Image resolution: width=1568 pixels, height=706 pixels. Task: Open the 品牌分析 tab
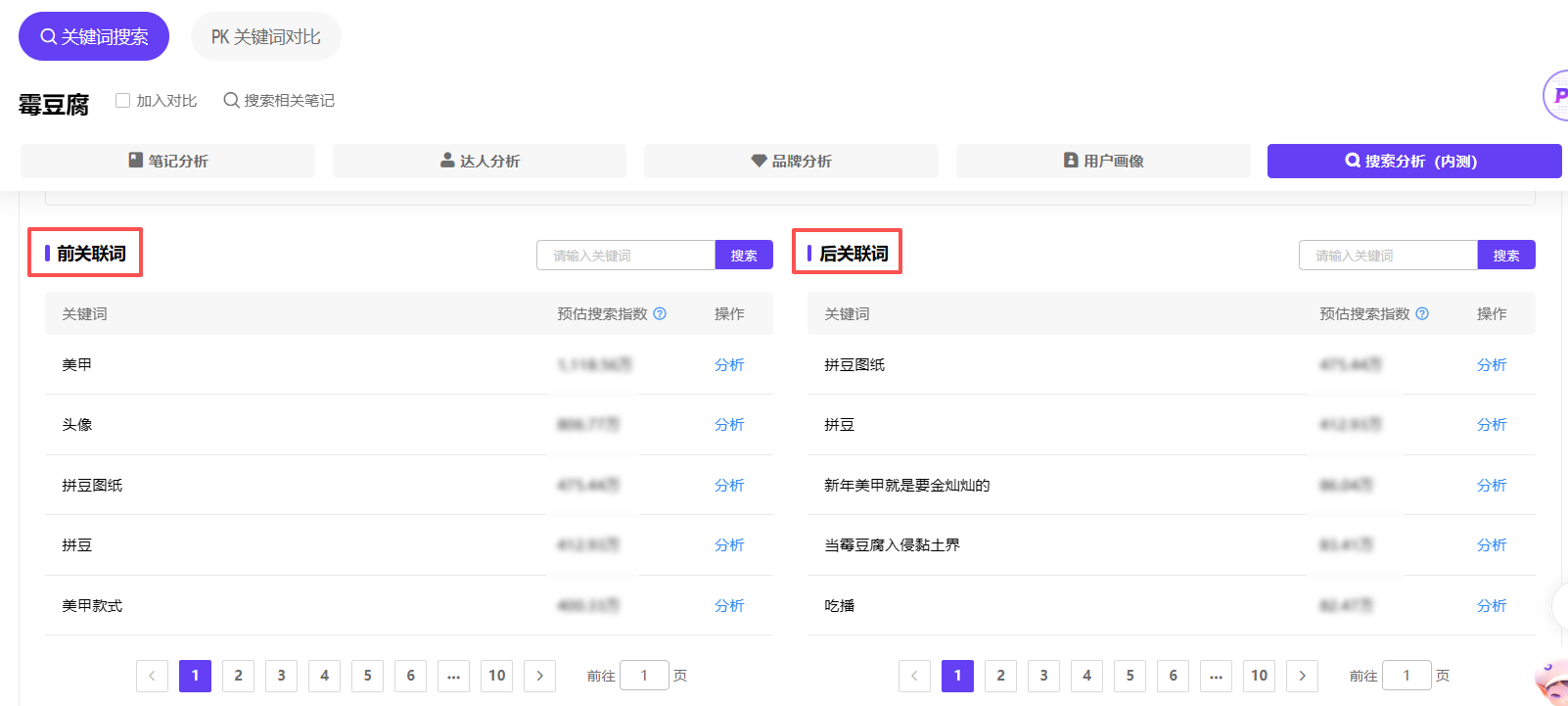(x=791, y=161)
